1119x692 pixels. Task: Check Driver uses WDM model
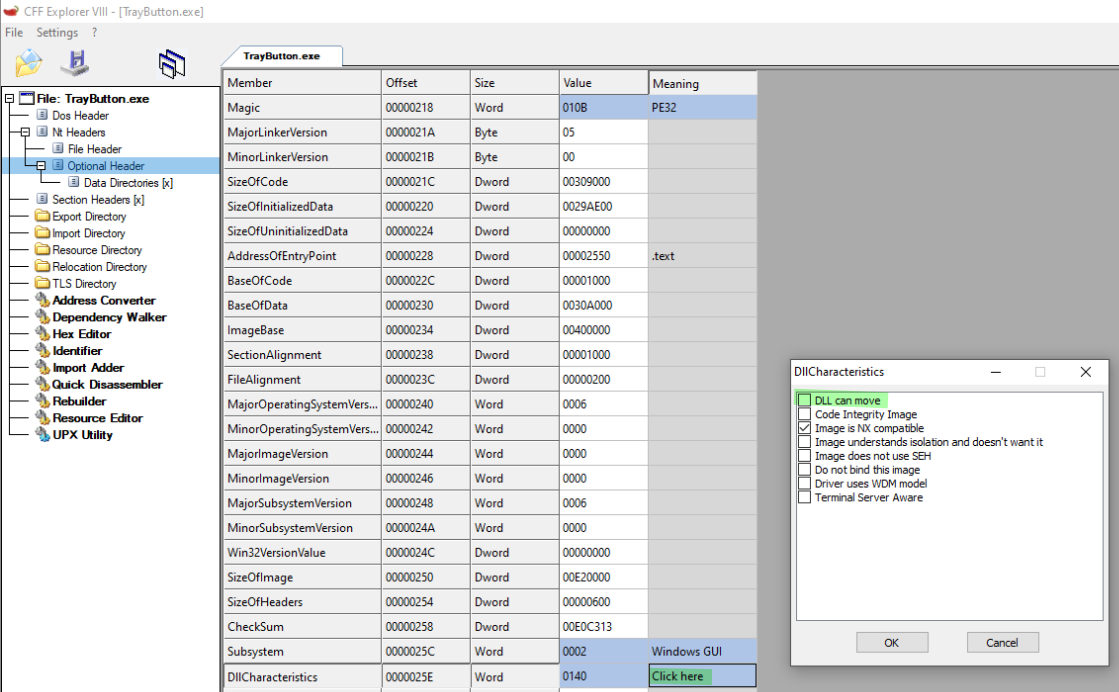point(804,483)
